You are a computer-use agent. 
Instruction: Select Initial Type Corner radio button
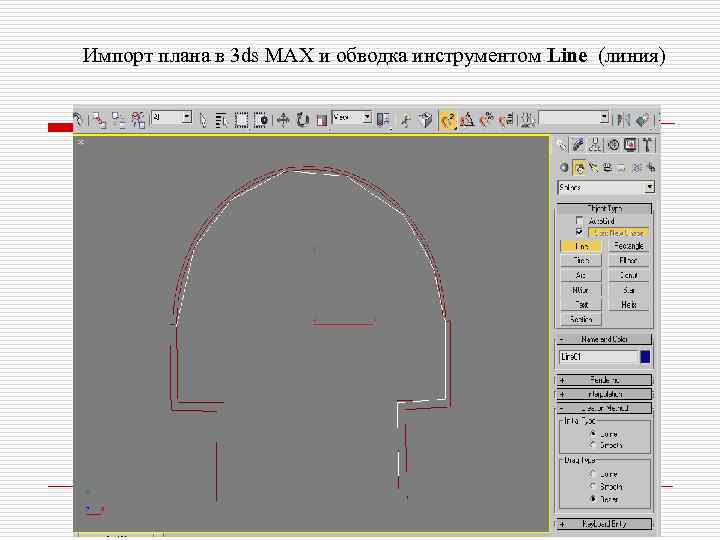coord(593,433)
